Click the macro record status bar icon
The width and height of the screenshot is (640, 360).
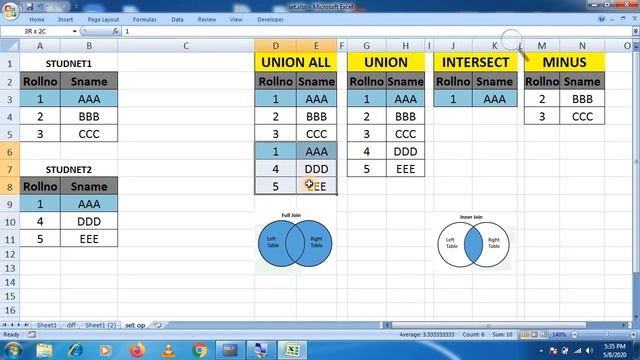click(x=31, y=335)
